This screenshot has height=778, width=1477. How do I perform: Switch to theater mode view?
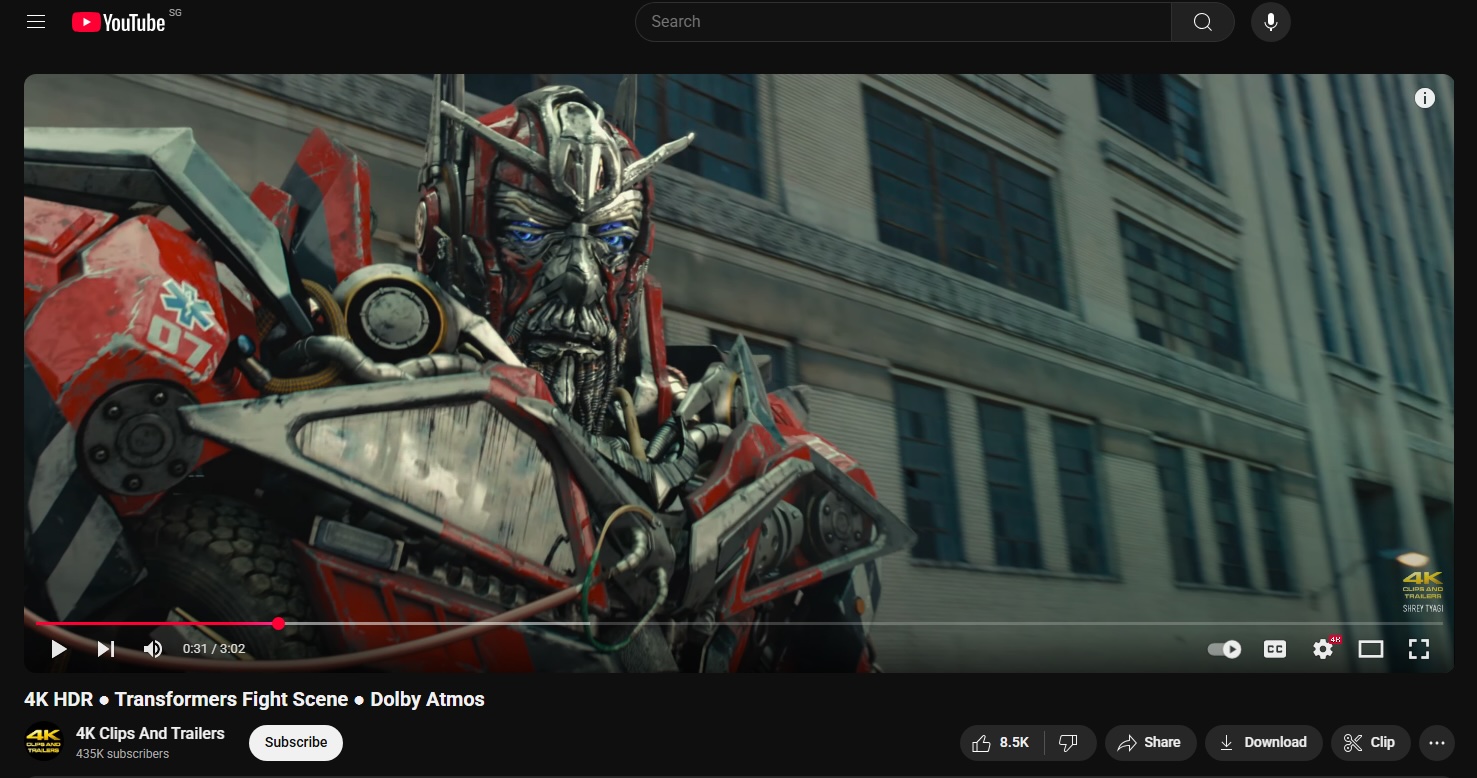click(1370, 649)
